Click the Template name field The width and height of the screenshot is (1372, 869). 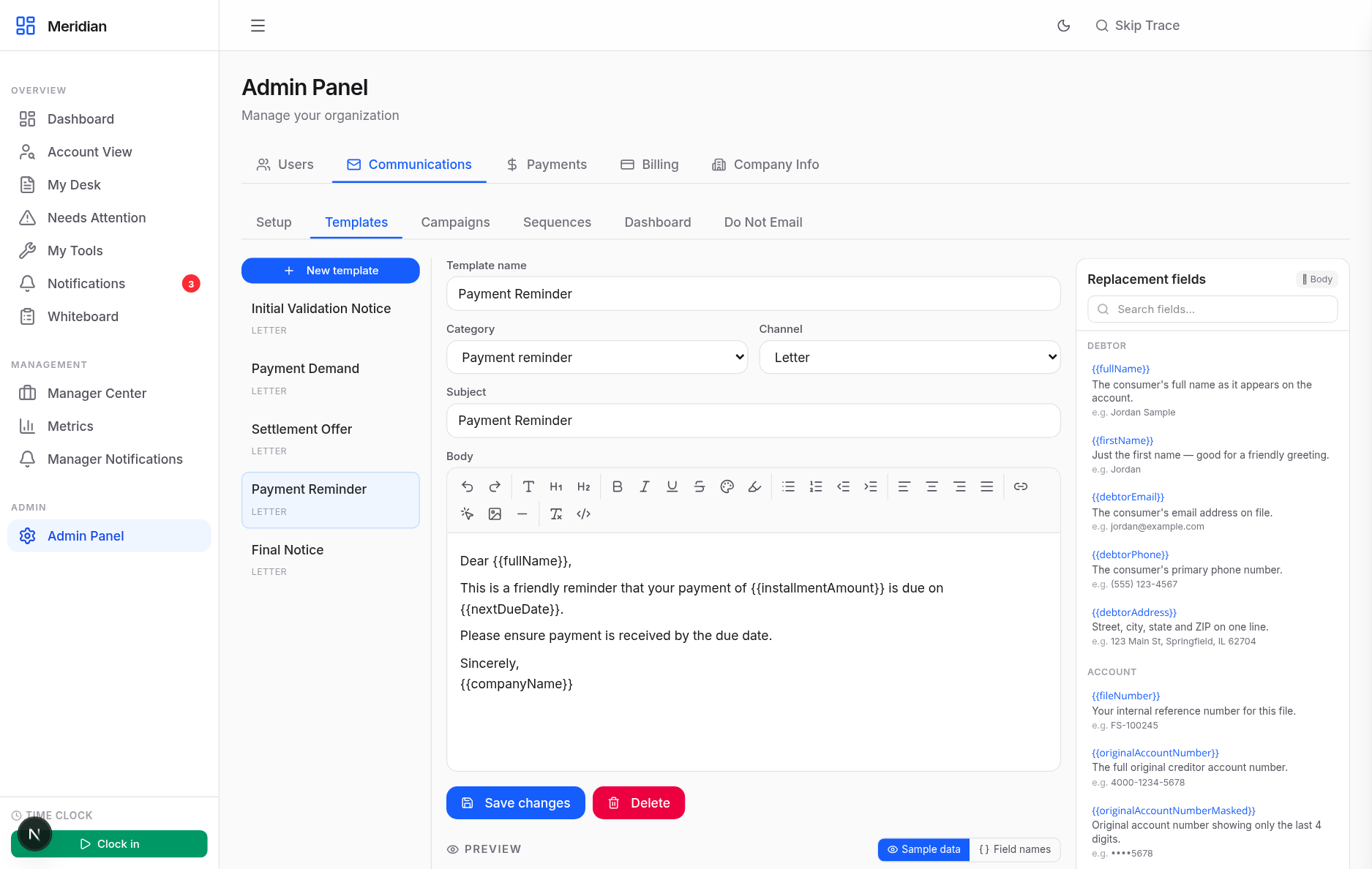tap(753, 294)
